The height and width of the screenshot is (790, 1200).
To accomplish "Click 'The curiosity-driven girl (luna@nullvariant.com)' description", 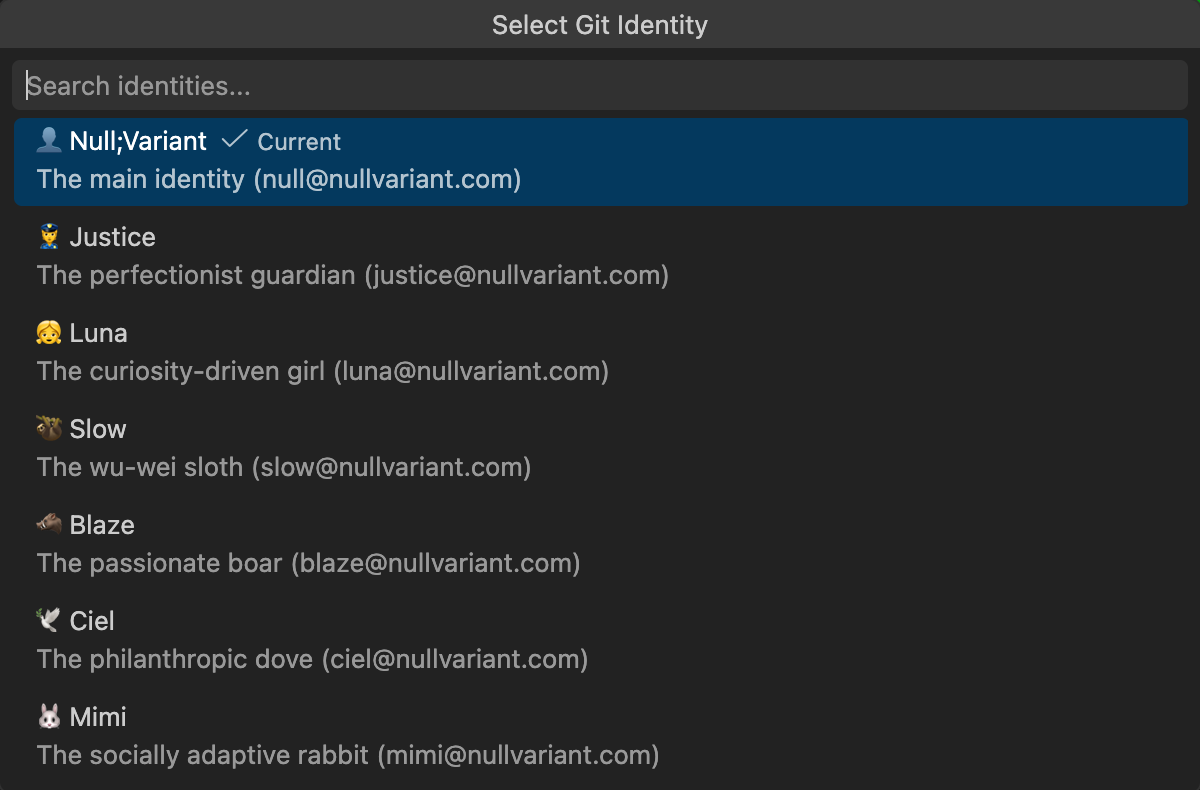I will point(323,371).
